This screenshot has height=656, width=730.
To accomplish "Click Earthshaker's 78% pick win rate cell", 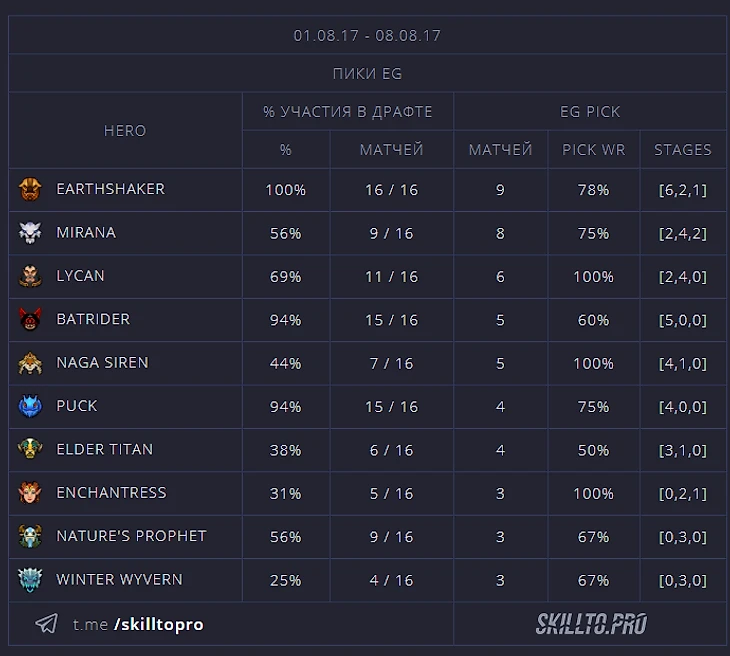I will tap(593, 190).
